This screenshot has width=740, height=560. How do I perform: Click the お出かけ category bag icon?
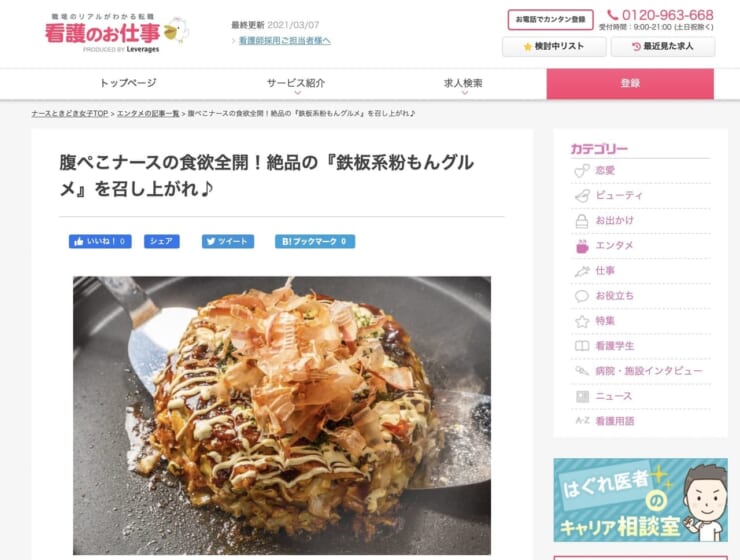pyautogui.click(x=582, y=221)
